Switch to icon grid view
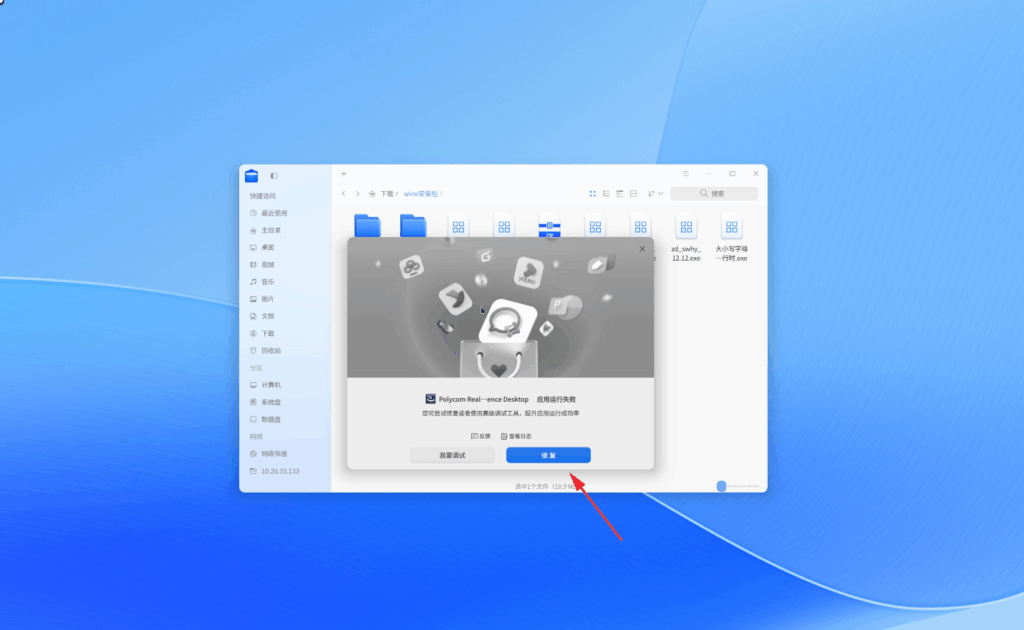Viewport: 1024px width, 630px height. [592, 194]
